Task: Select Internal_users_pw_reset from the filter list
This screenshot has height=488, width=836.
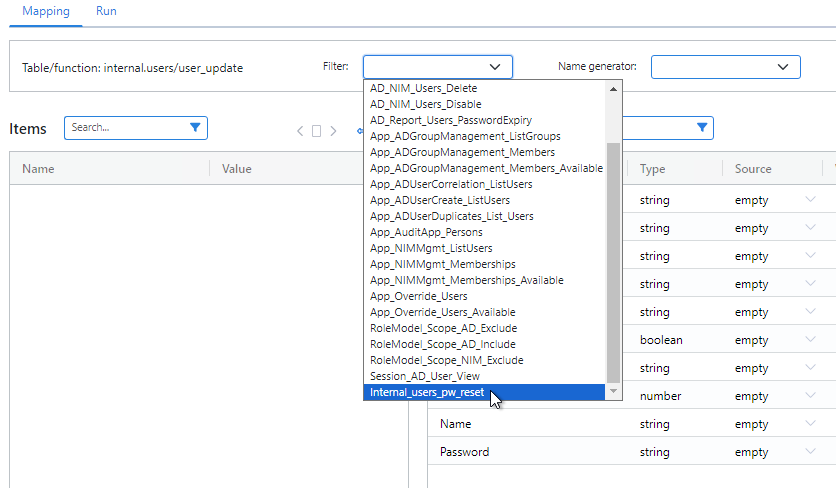Action: click(427, 392)
